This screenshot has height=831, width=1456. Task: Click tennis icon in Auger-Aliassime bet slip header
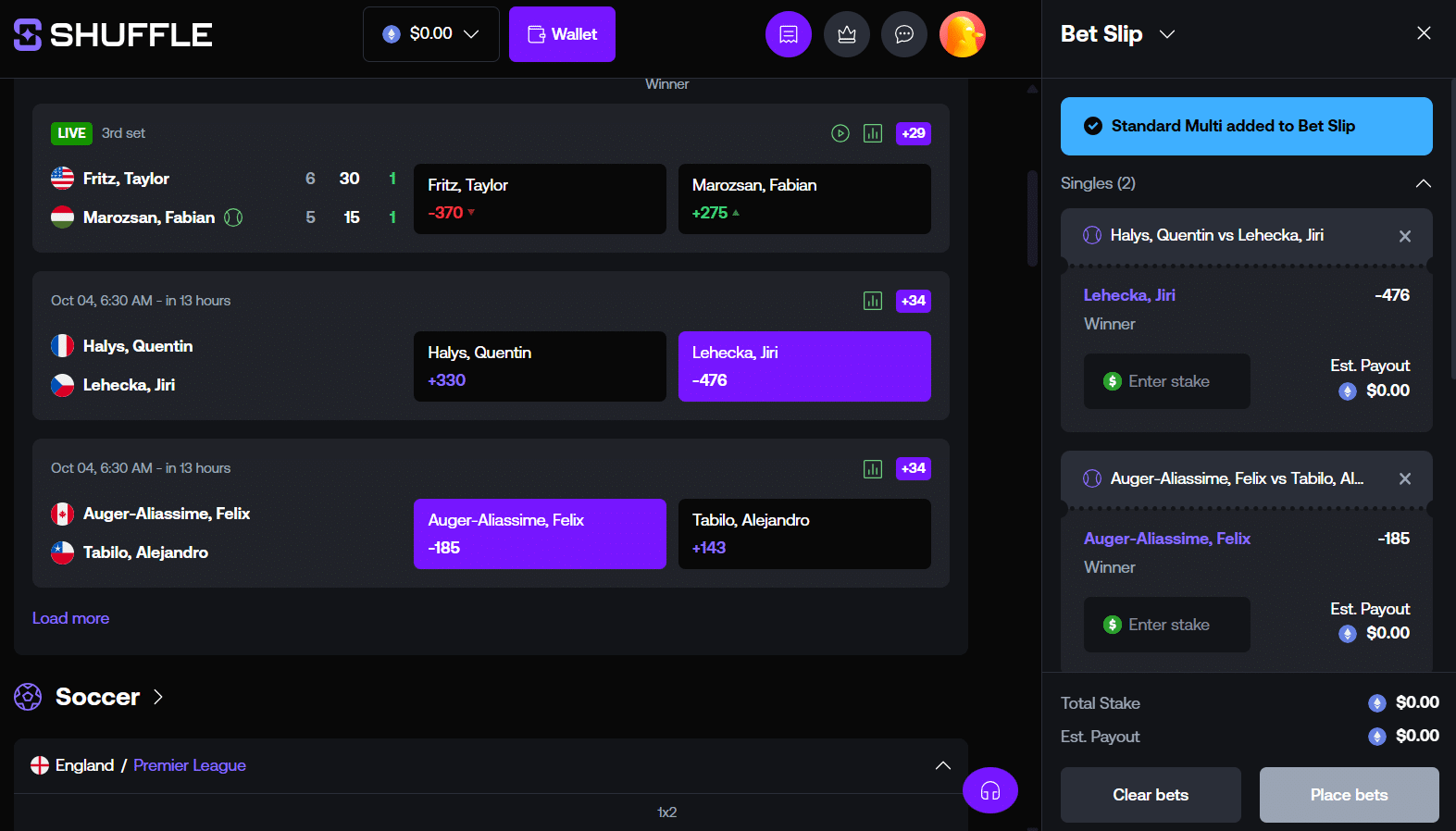[x=1092, y=478]
